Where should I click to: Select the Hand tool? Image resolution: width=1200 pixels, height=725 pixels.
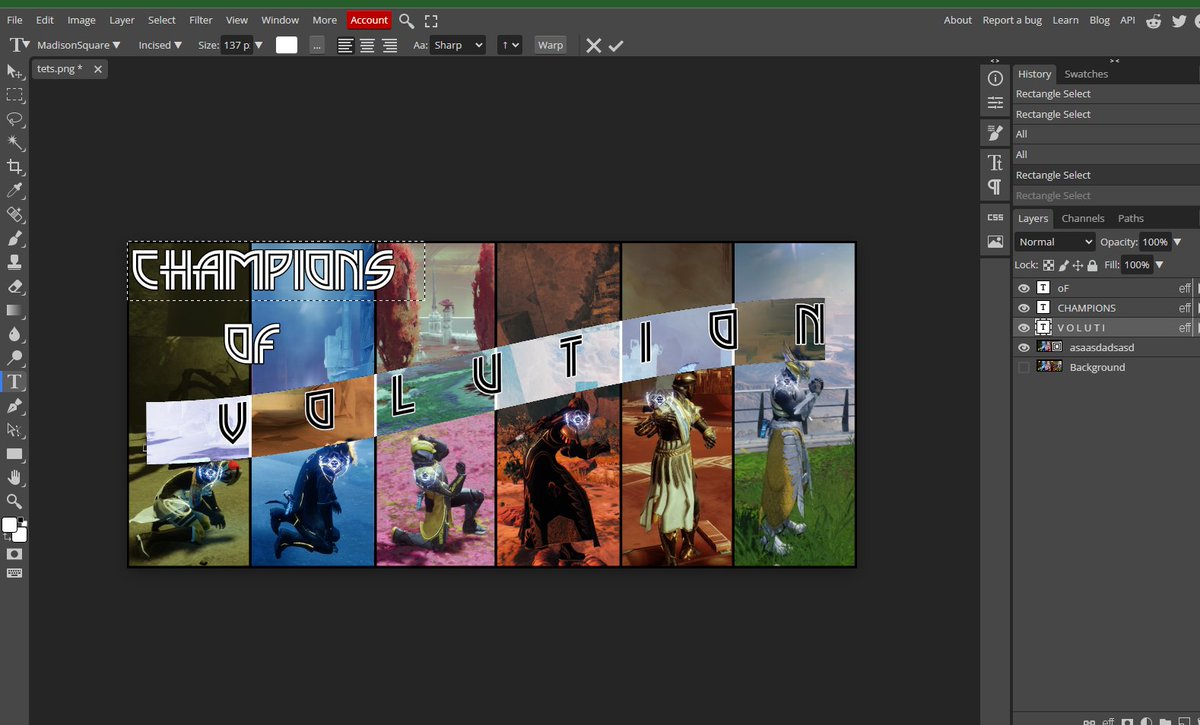click(14, 478)
